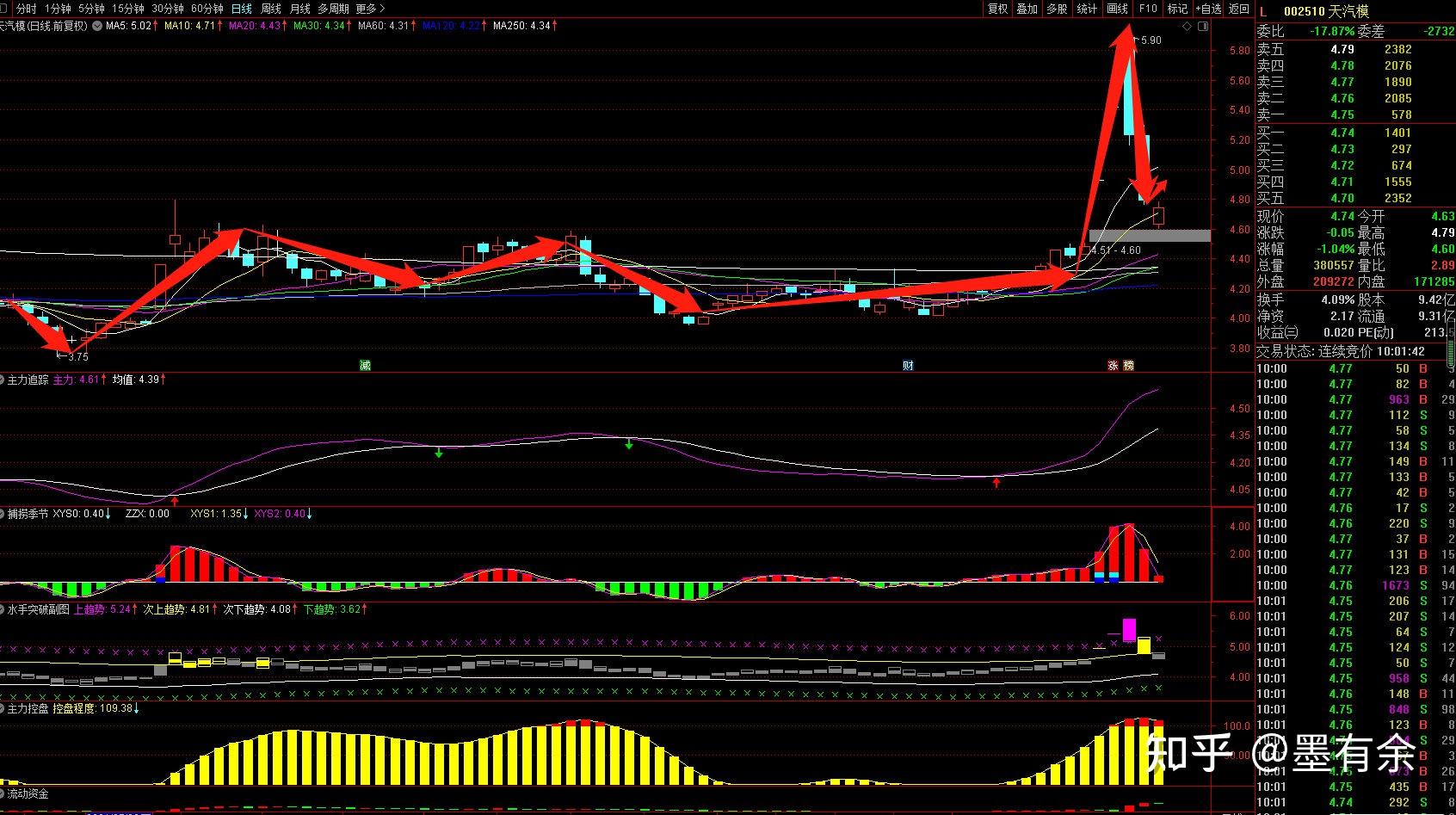This screenshot has height=815, width=1456.
Task: Toggle the side panel layout icon
Action: click(x=1202, y=27)
